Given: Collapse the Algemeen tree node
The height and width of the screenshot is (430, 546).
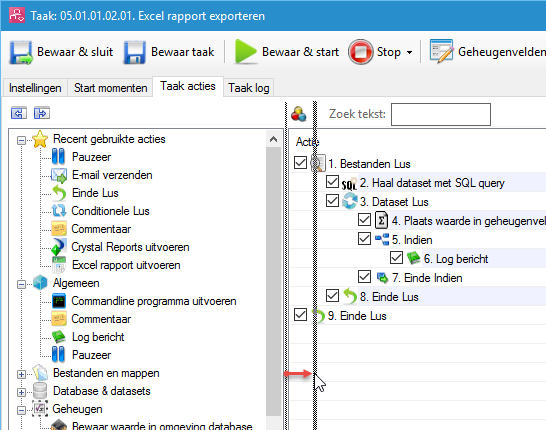Looking at the screenshot, I should click(x=21, y=284).
